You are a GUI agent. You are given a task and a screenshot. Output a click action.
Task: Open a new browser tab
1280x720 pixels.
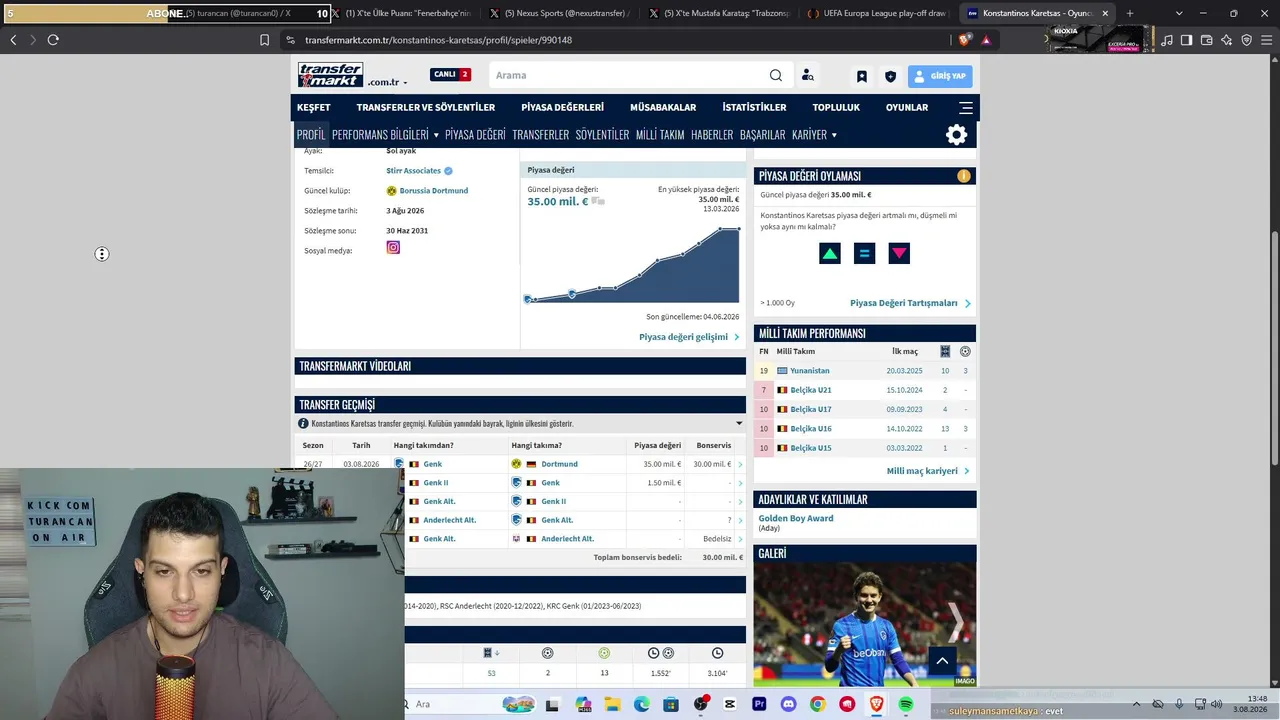1130,14
